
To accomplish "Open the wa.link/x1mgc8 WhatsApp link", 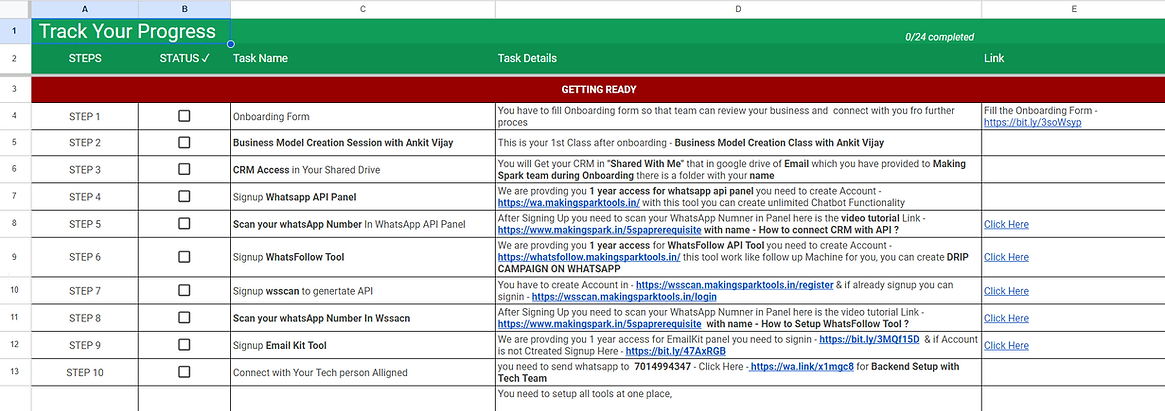I will (x=802, y=366).
